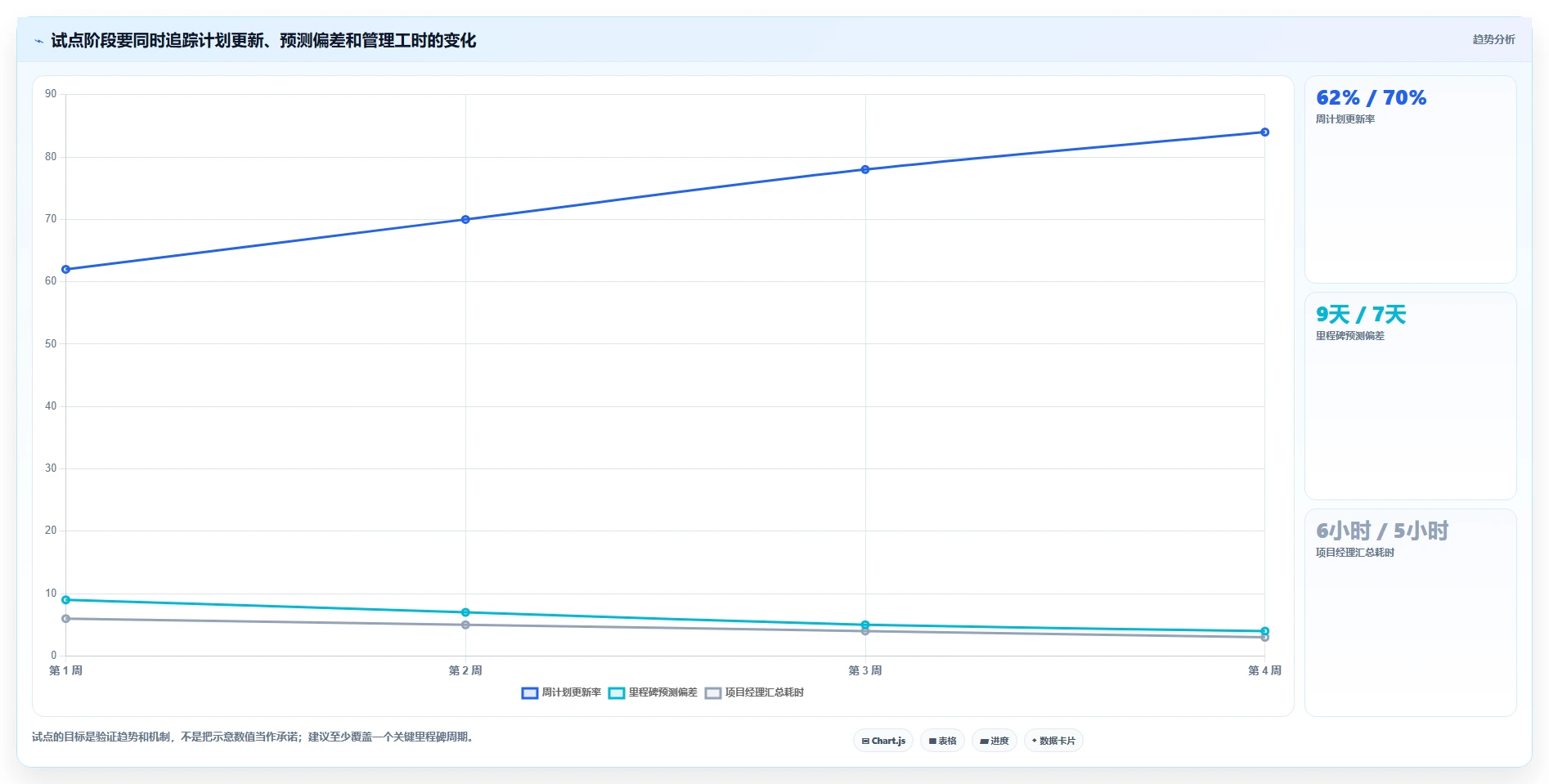1549x784 pixels.
Task: Toggle the 项目经理汇总耗时 legend entry
Action: tap(754, 692)
